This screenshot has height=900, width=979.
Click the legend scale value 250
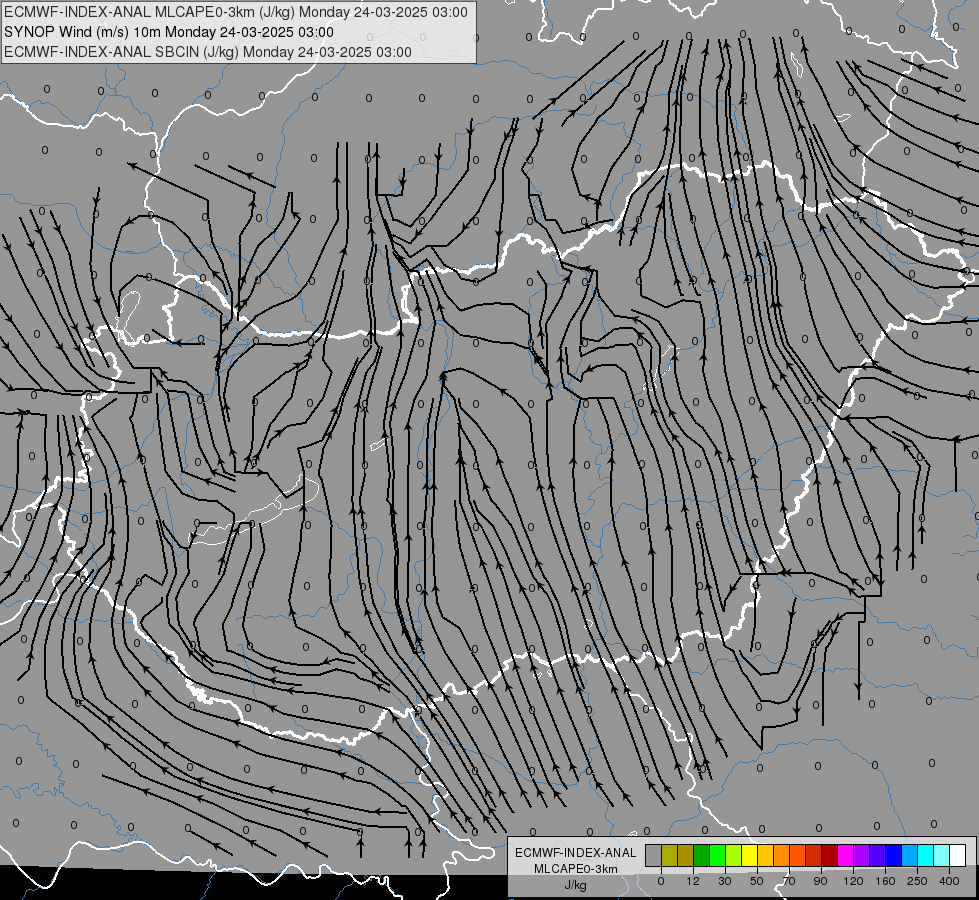[917, 881]
